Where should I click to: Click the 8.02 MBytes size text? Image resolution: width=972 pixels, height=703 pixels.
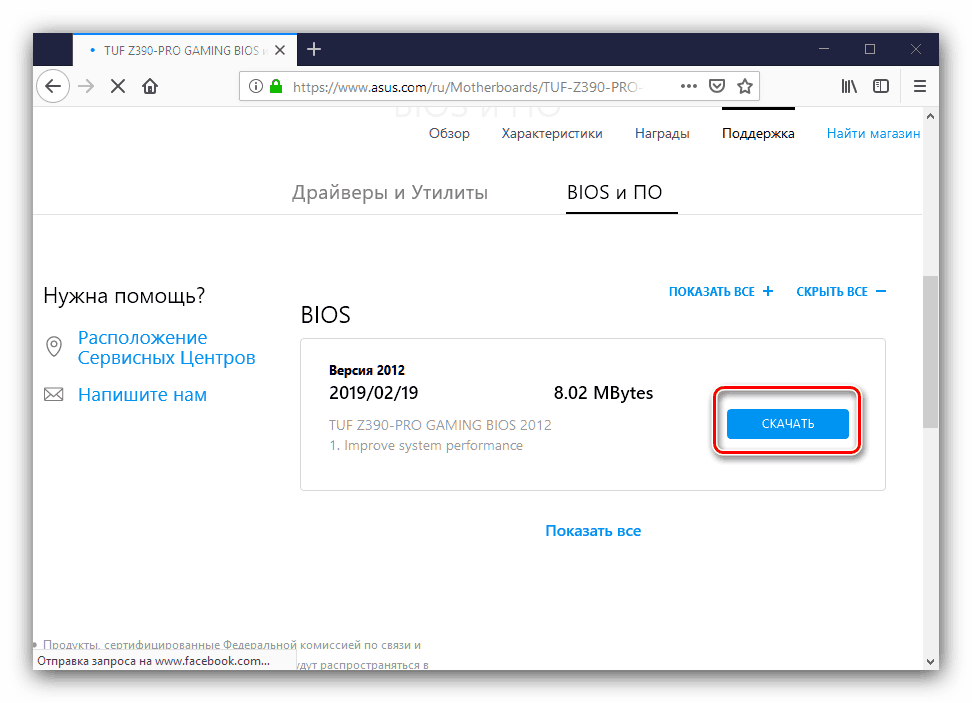point(603,393)
